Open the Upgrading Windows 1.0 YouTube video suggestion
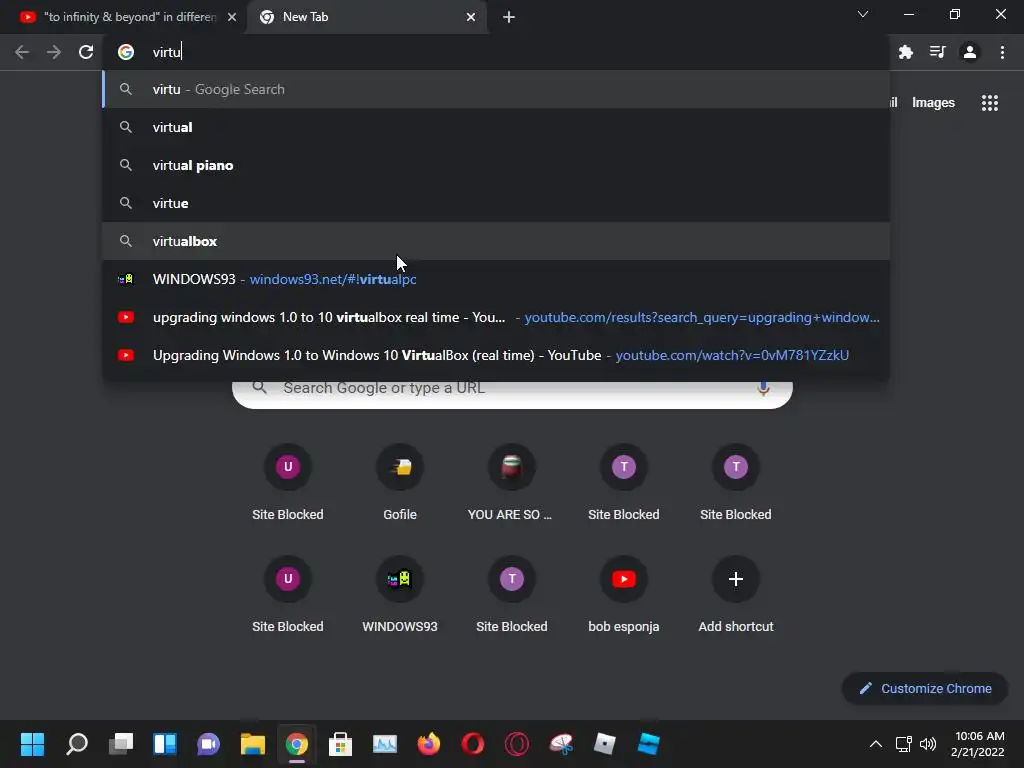The image size is (1024, 768). tap(496, 355)
